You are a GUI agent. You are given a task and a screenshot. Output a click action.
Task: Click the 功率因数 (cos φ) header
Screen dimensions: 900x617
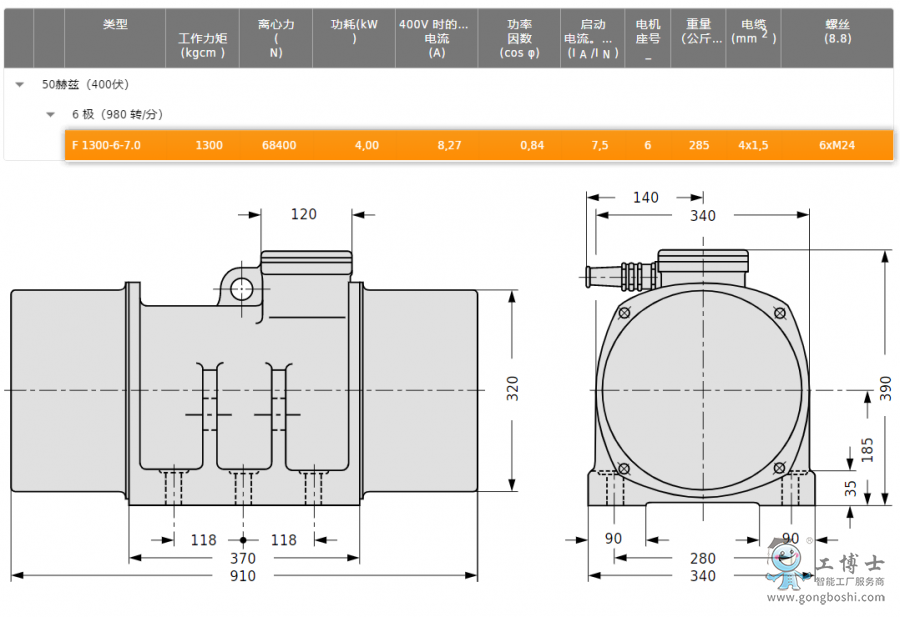519,38
